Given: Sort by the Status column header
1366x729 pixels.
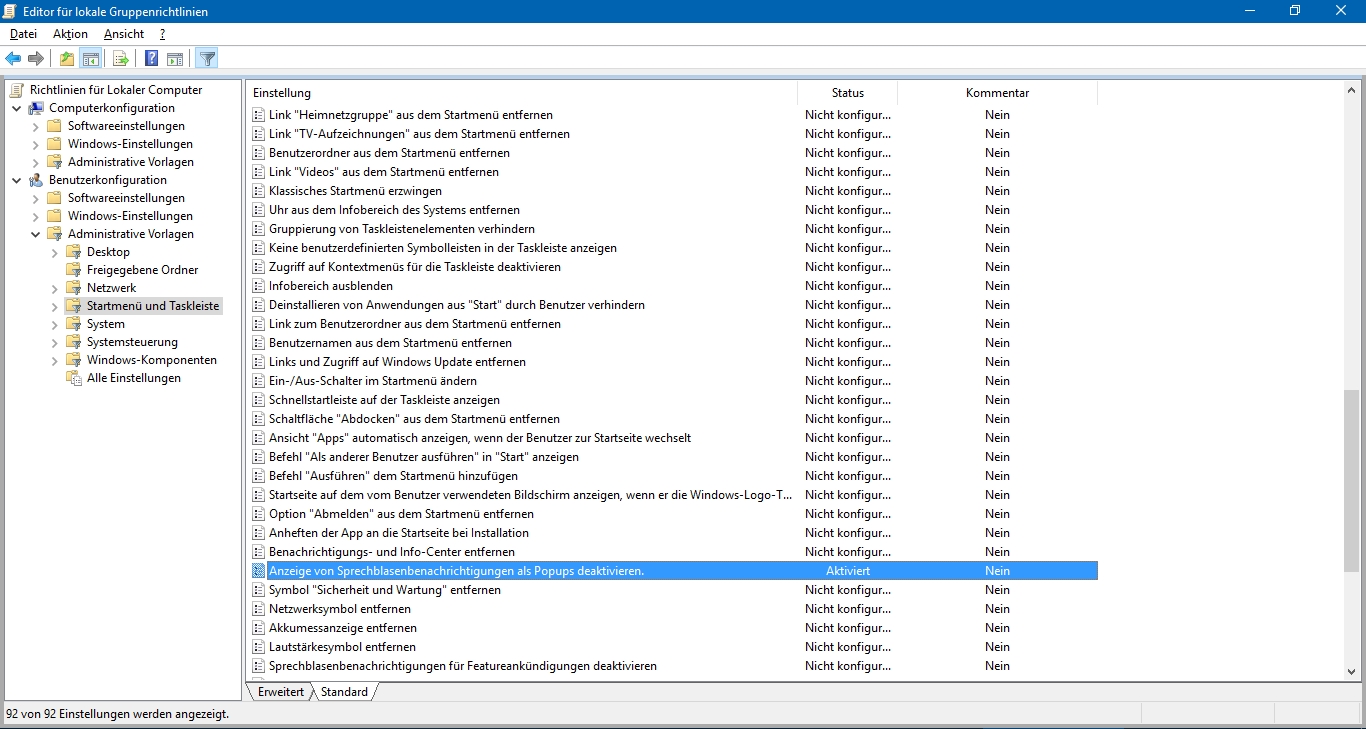Looking at the screenshot, I should point(847,93).
